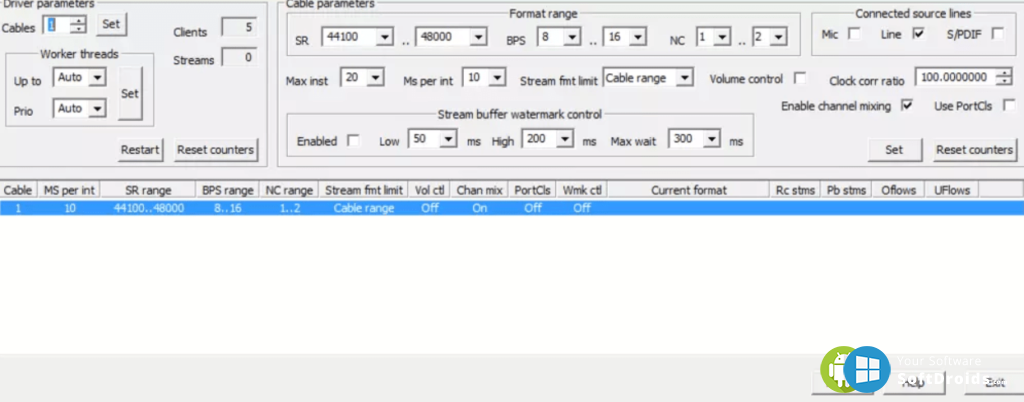Enable stream buffer watermark control
This screenshot has width=1024, height=402.
click(x=352, y=141)
